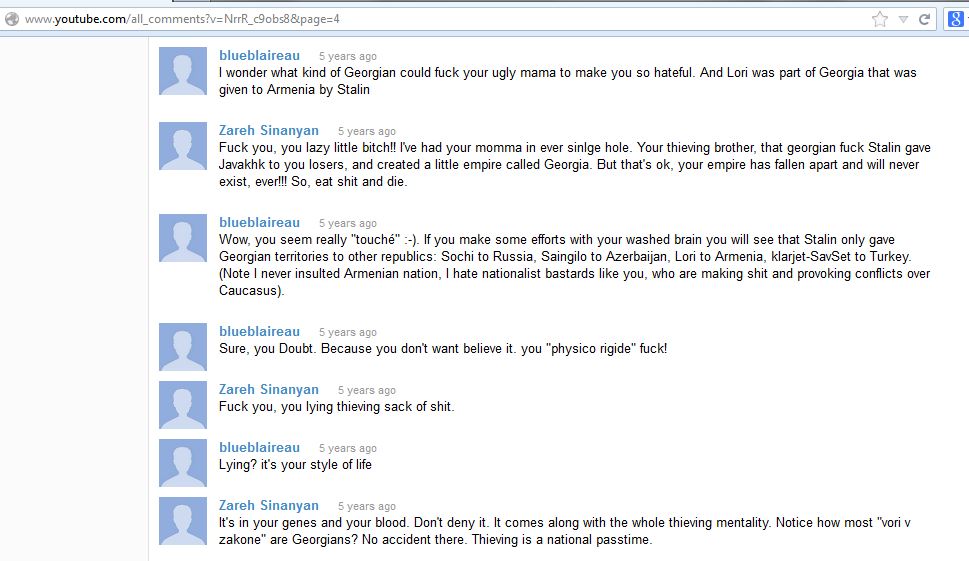Reload the current page
Viewport: 969px width, 561px height.
click(925, 19)
